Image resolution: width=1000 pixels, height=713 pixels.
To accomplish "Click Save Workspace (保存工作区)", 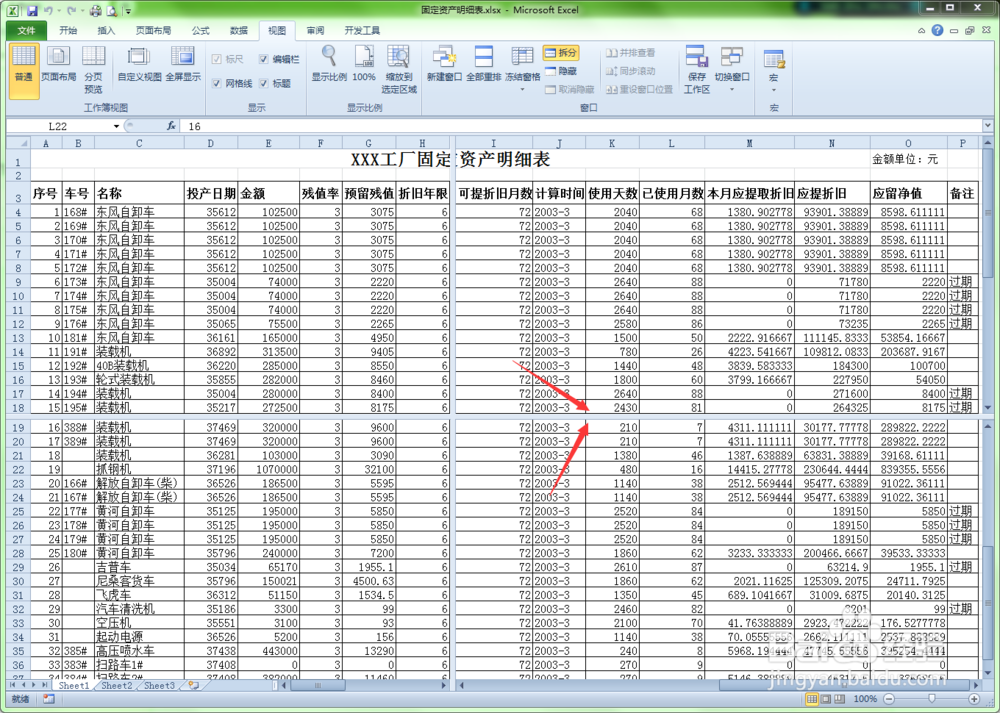I will tap(697, 70).
